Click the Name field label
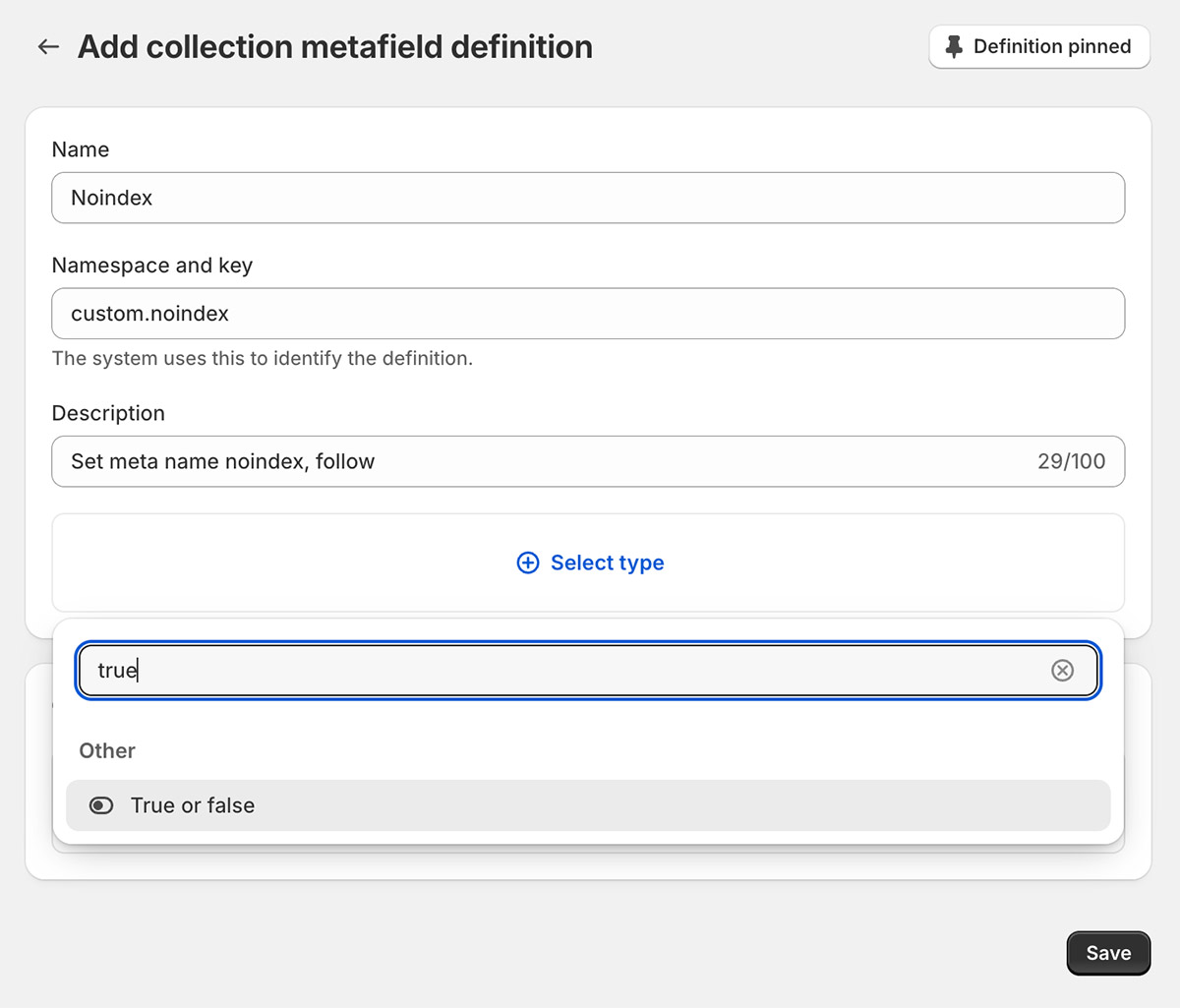 (x=81, y=149)
